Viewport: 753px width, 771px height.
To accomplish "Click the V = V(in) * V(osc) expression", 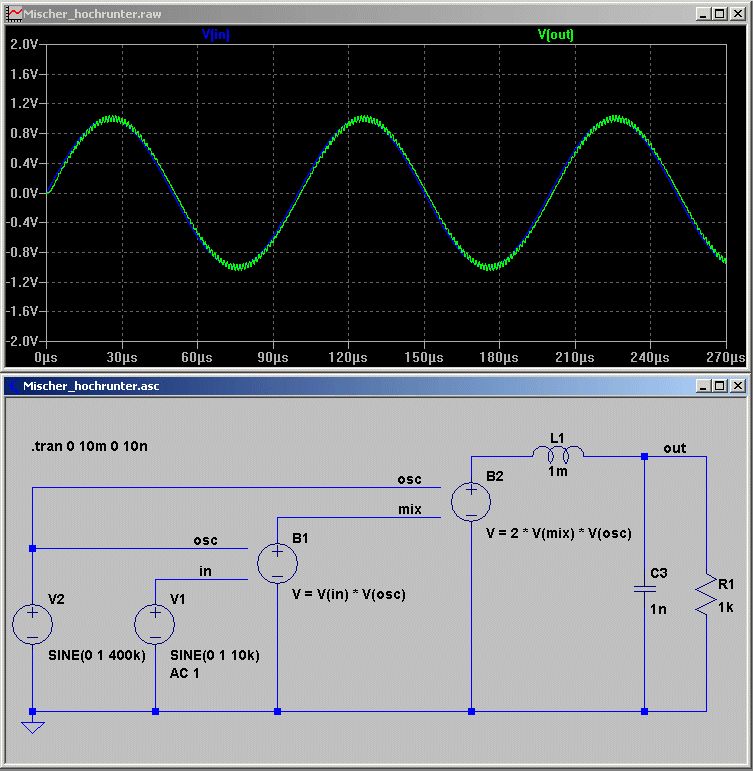I will [349, 594].
